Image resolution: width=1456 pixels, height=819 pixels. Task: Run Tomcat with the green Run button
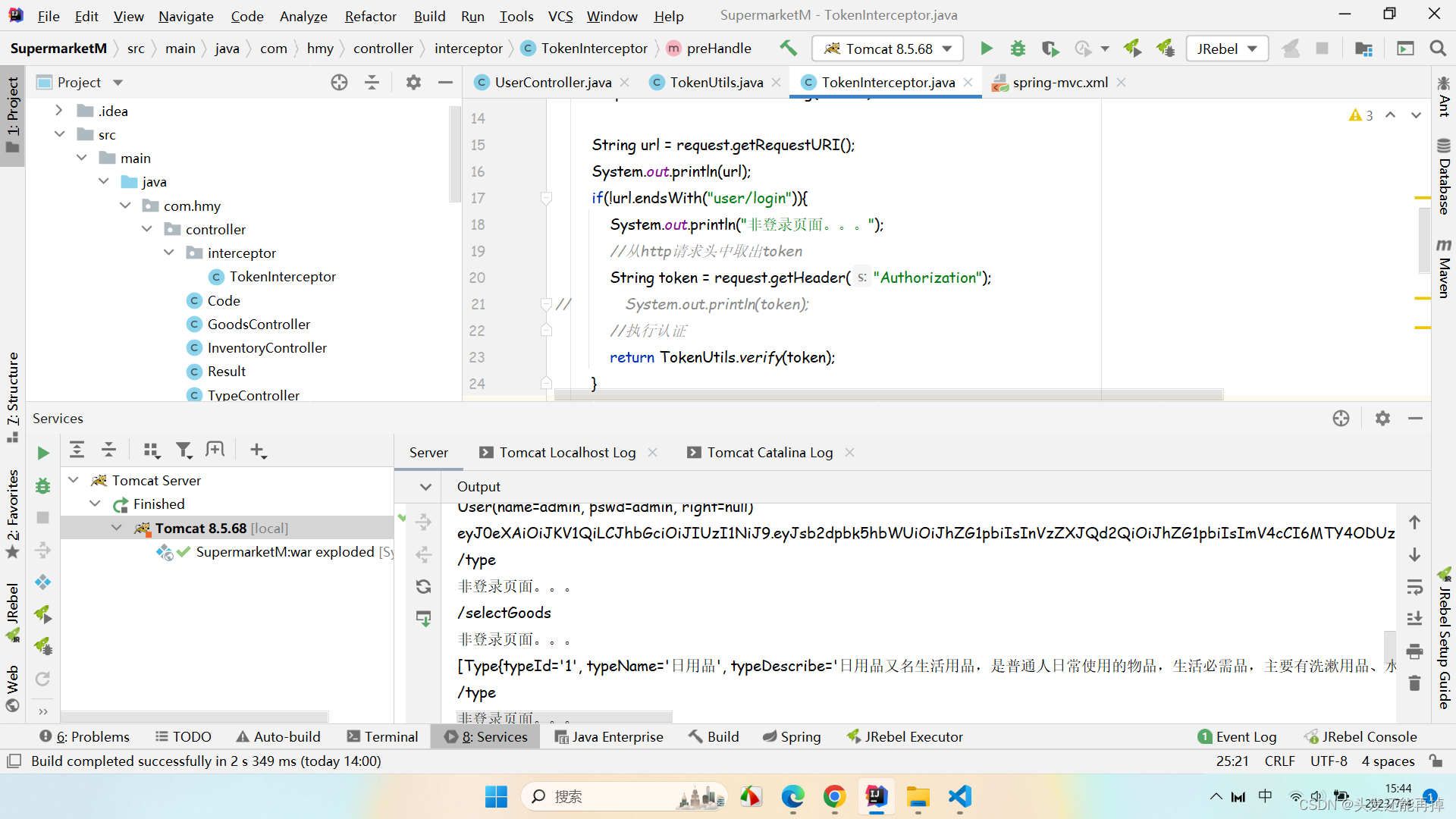(x=986, y=49)
